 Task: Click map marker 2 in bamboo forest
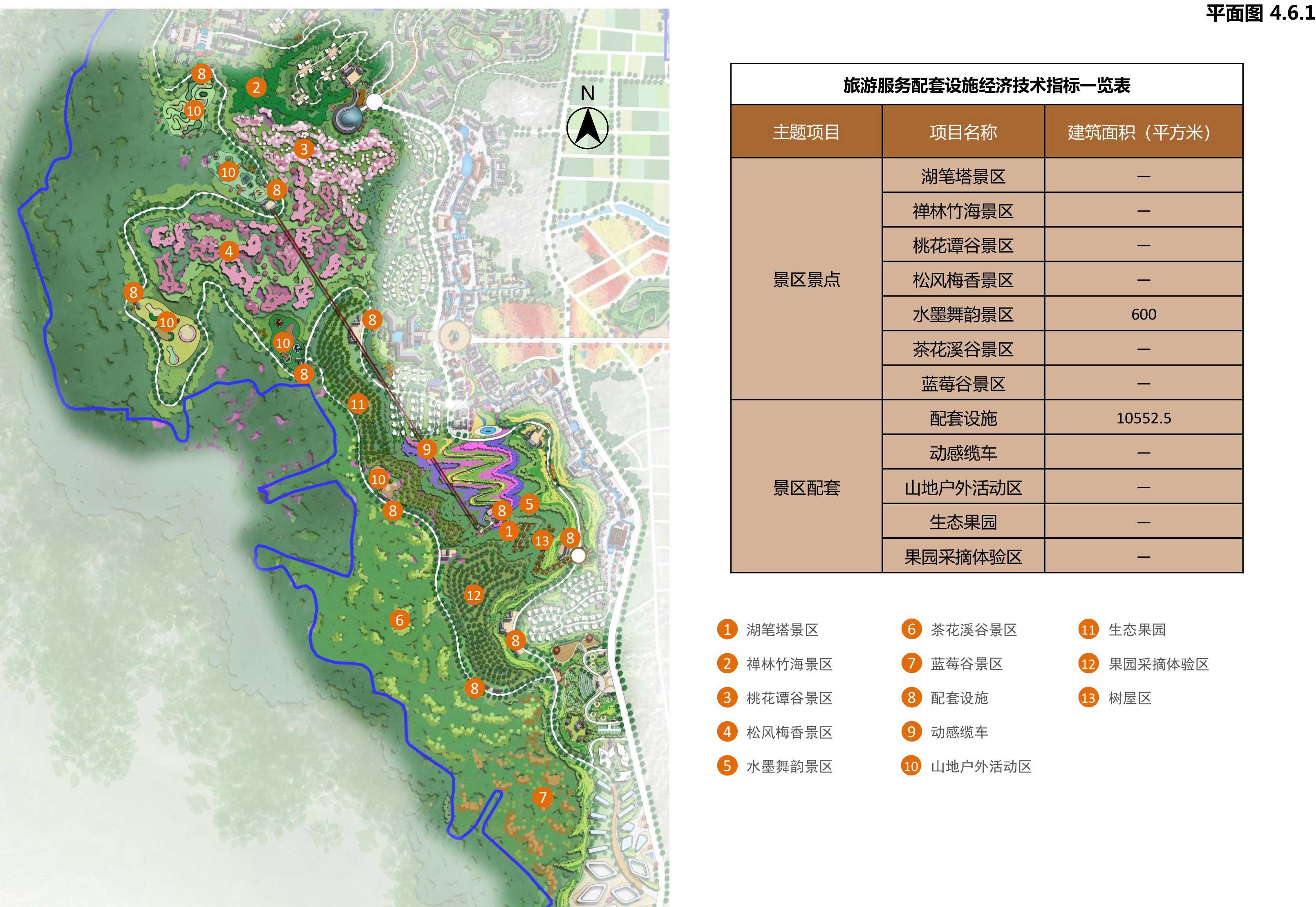256,87
